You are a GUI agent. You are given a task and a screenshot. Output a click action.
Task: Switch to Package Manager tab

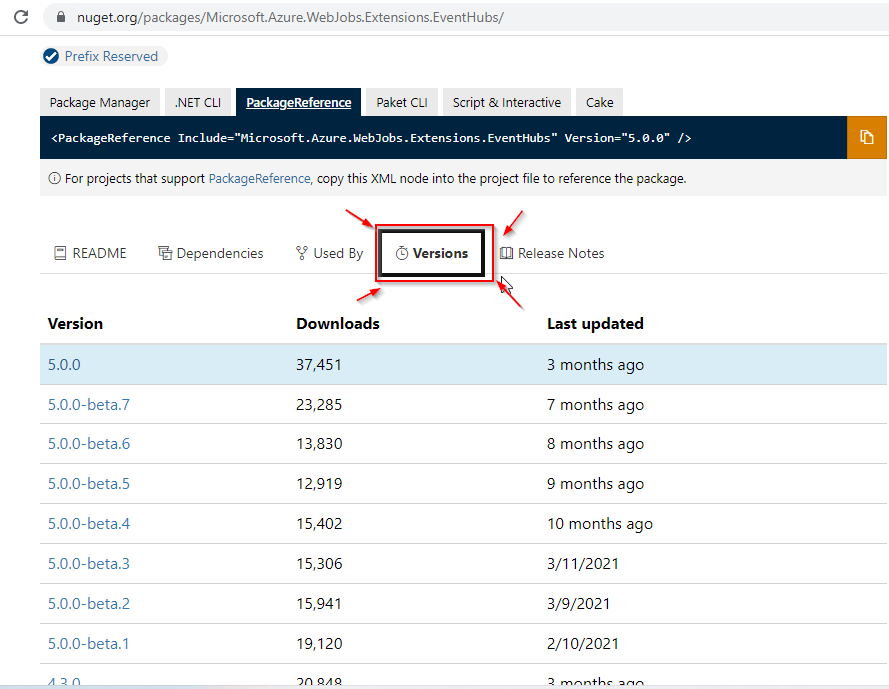point(100,102)
